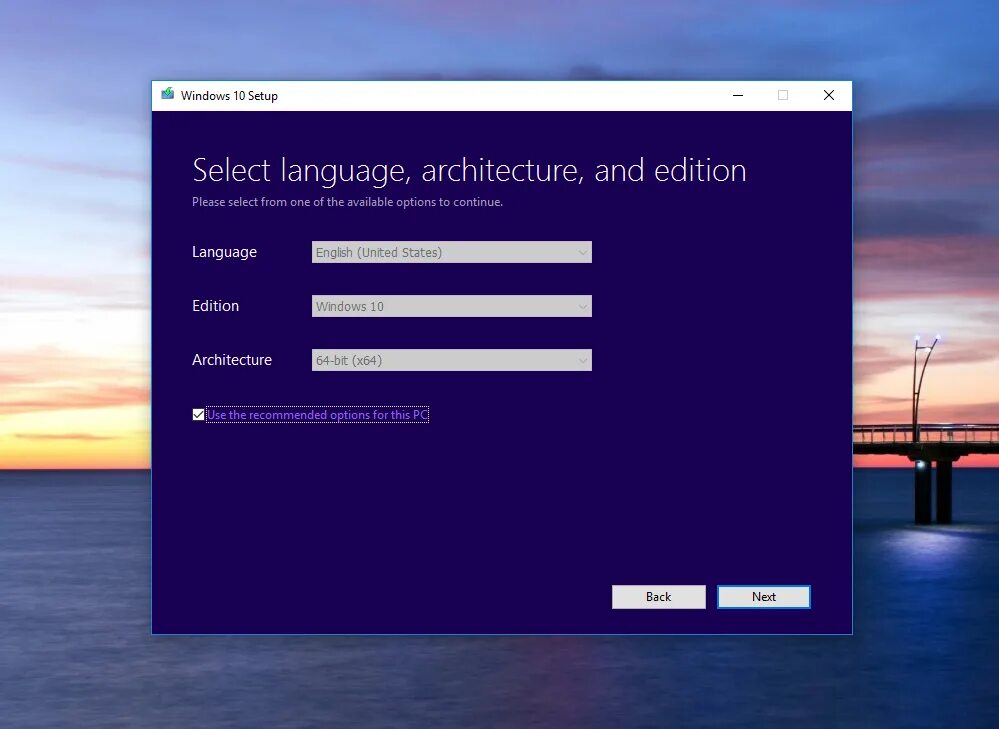The height and width of the screenshot is (729, 999).
Task: Click the 'Architecture' field label
Action: tap(232, 360)
